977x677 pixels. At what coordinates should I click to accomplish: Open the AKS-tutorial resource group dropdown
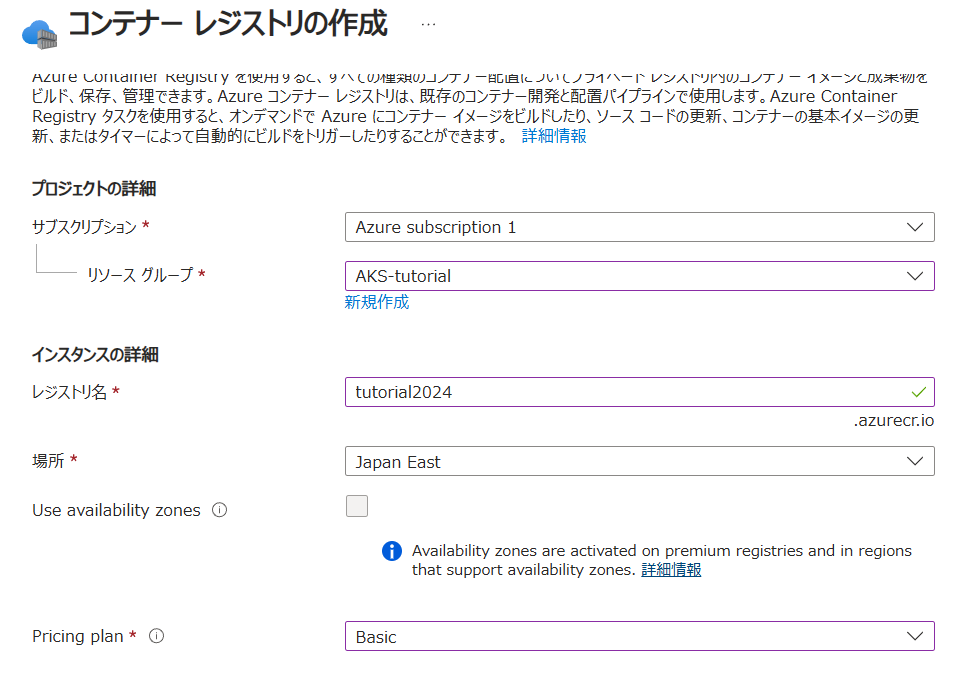(639, 276)
